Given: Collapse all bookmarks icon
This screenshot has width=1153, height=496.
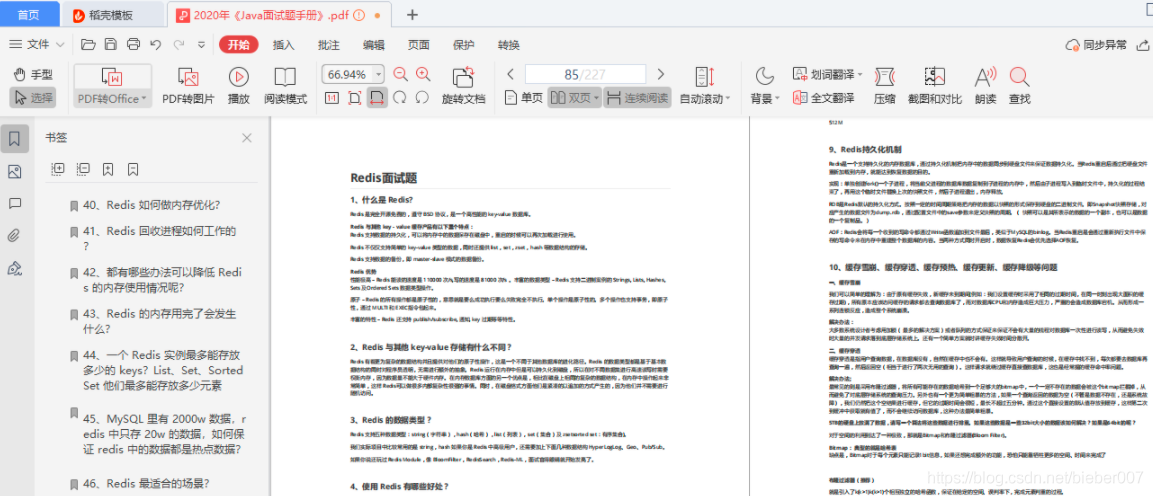Looking at the screenshot, I should [83, 169].
